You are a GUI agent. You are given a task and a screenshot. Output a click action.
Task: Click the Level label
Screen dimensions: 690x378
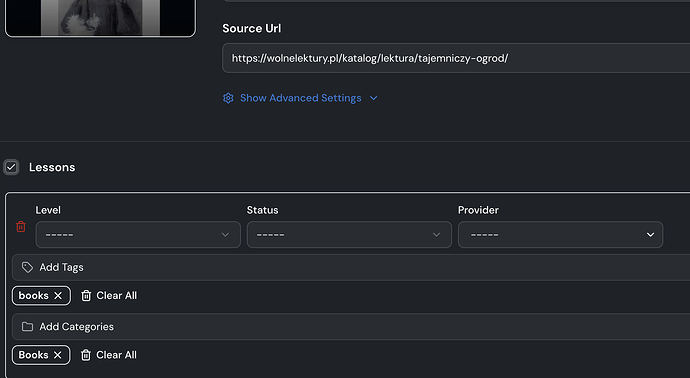[x=48, y=210]
